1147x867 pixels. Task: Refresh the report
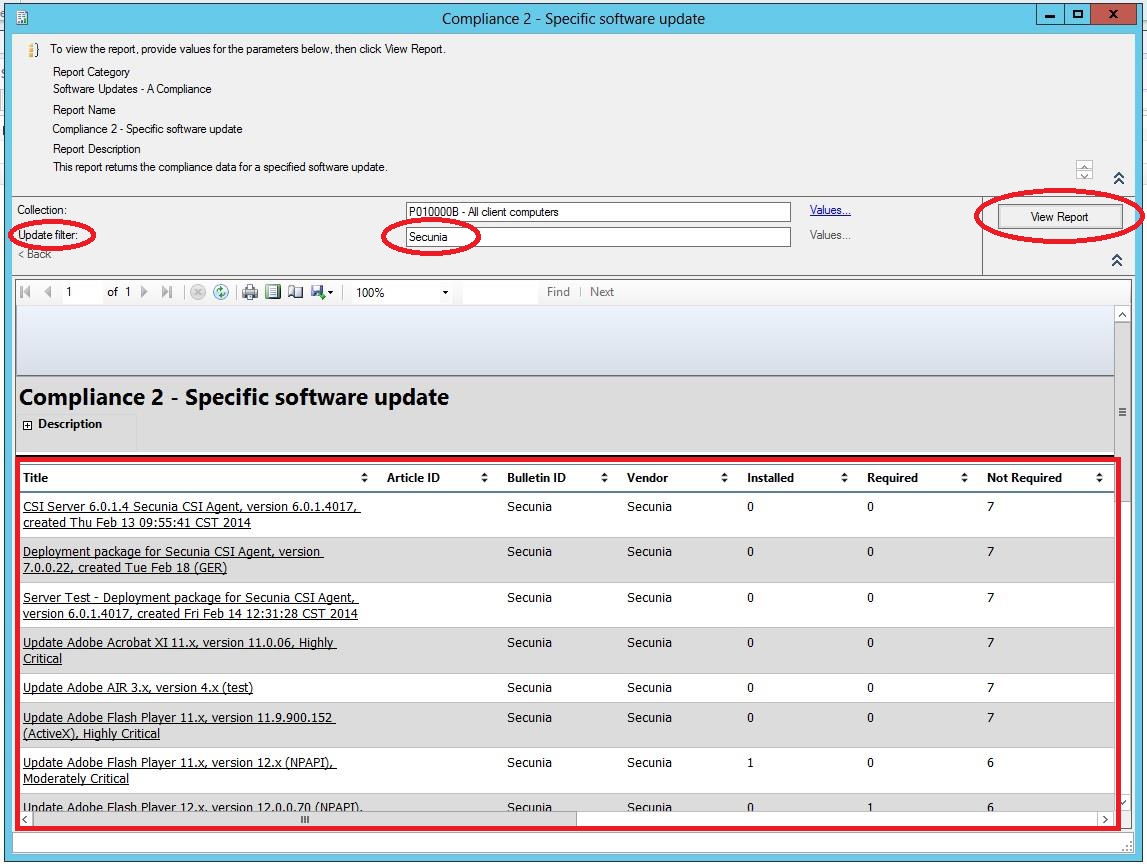[x=221, y=292]
